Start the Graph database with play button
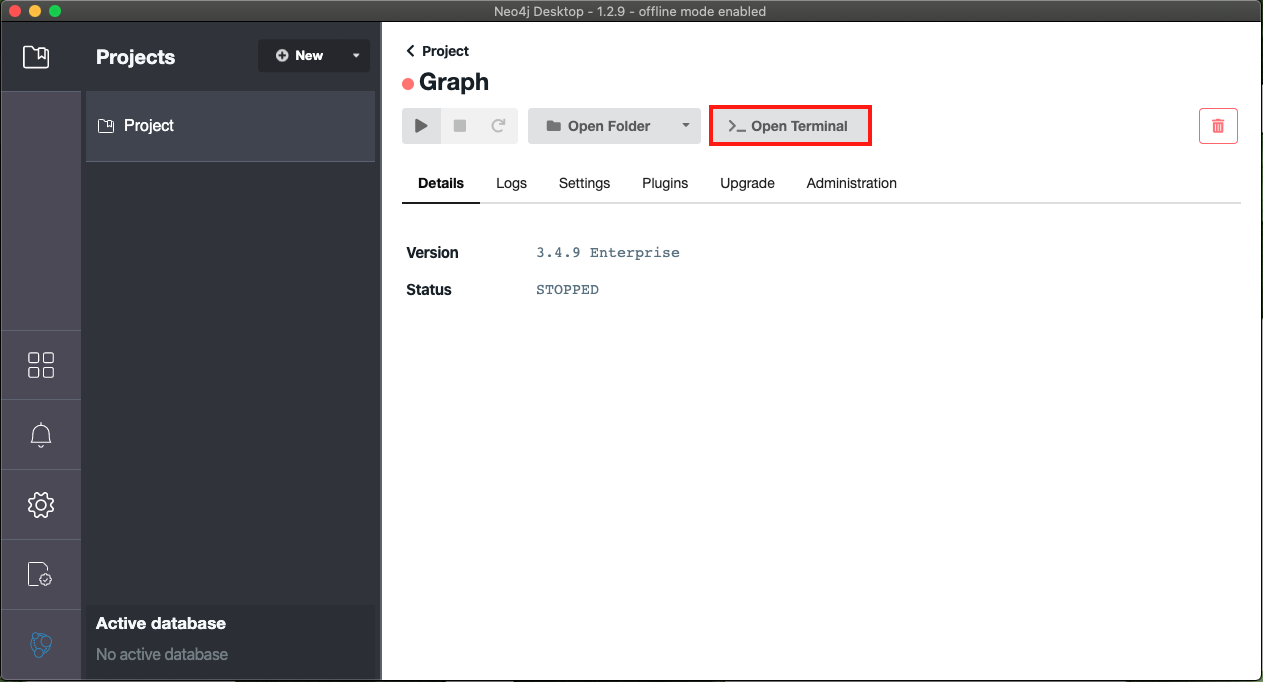The image size is (1263, 682). 421,126
